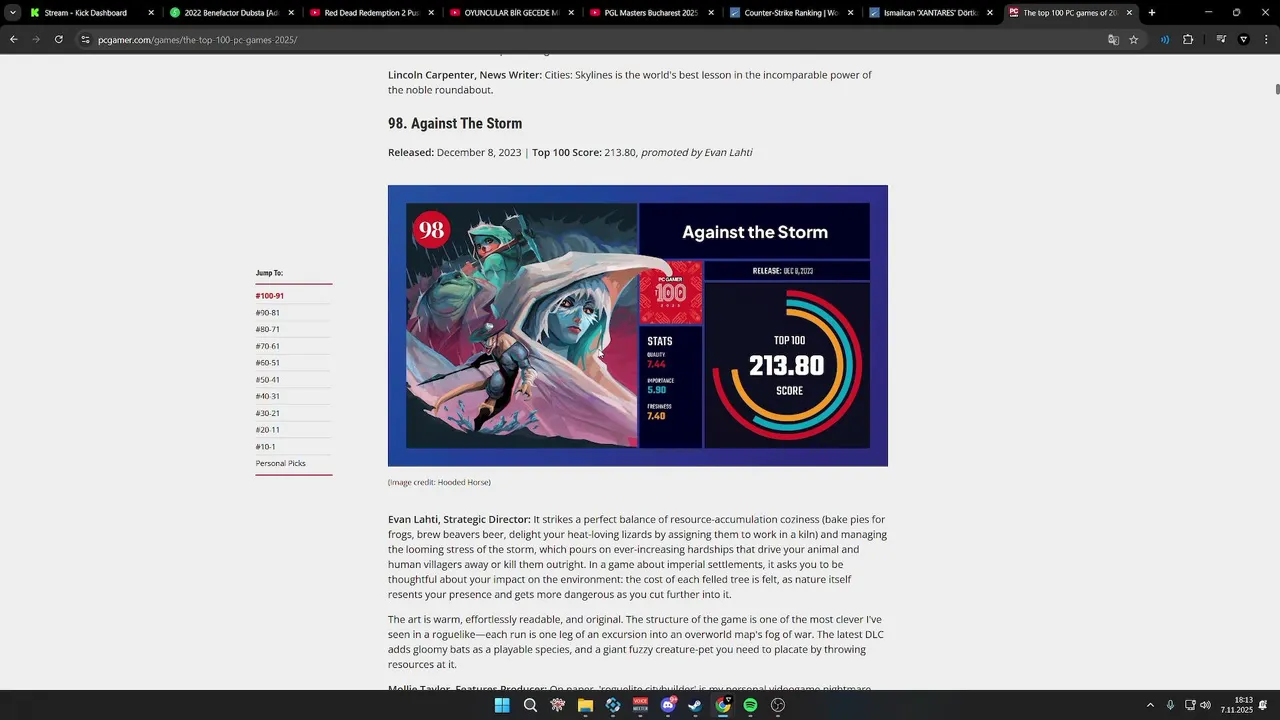Close the top 100 PC games tab
This screenshot has width=1280, height=720.
pos(1129,13)
